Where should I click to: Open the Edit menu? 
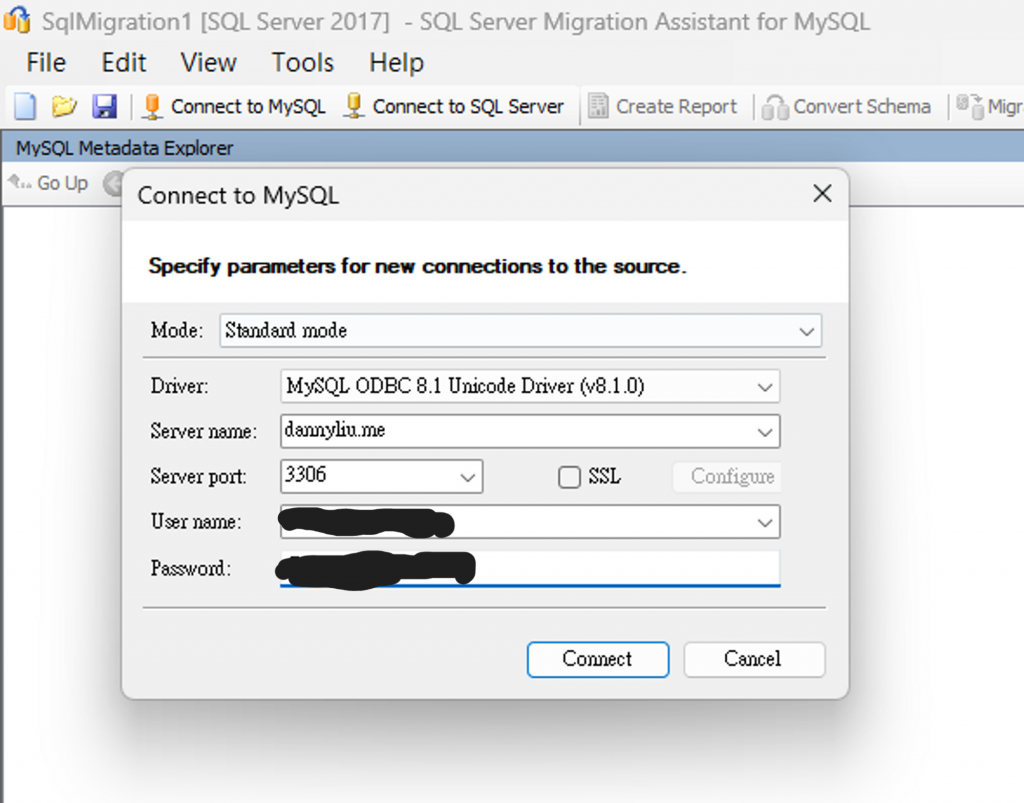click(123, 63)
